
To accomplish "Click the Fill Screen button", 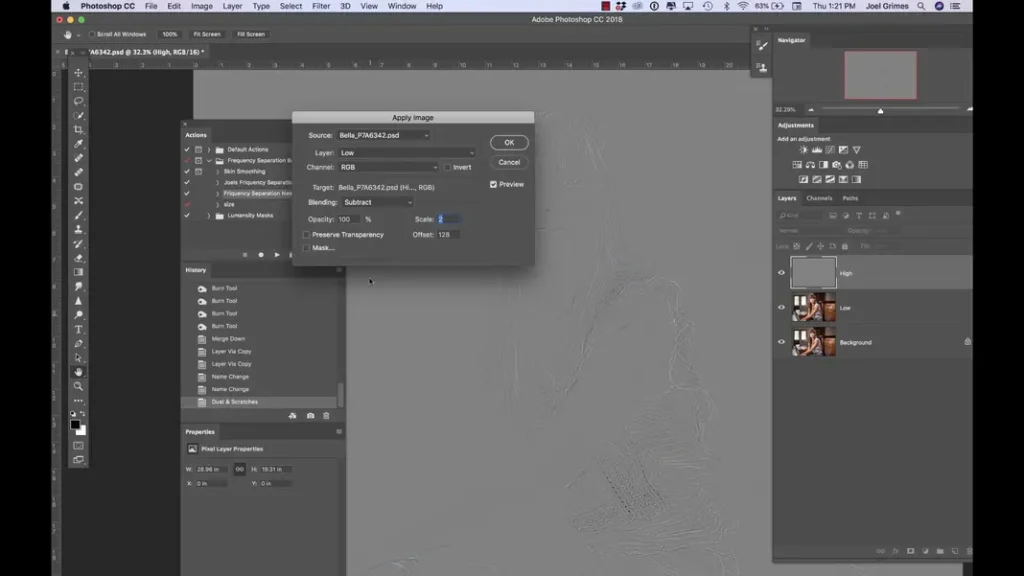I will 251,35.
